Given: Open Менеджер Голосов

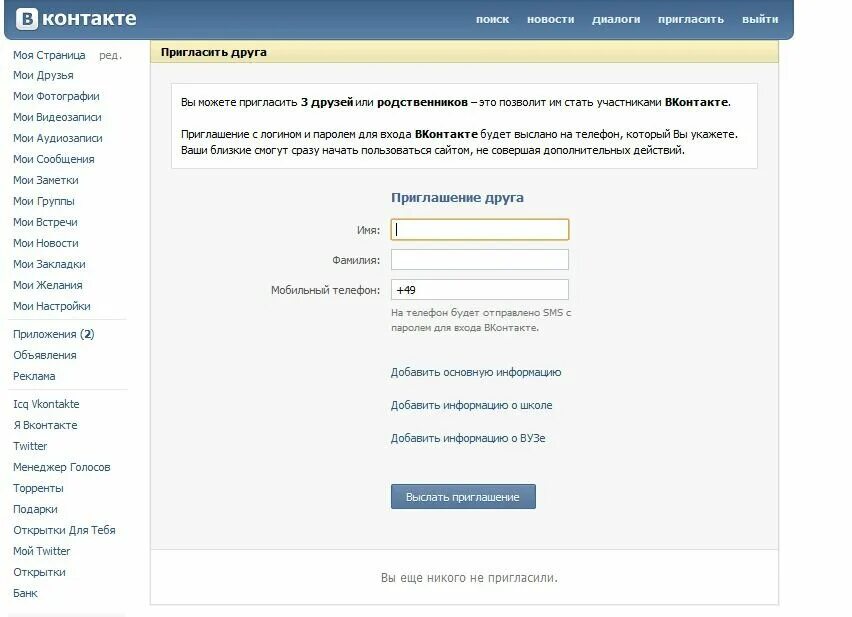Looking at the screenshot, I should (x=61, y=467).
